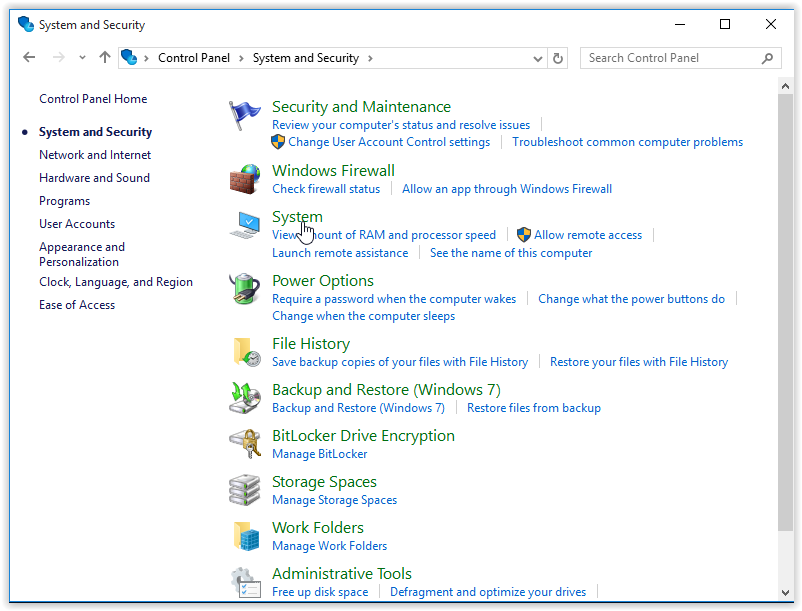The image size is (802, 611).
Task: Open Appearance and Personalization category
Action: (x=82, y=254)
